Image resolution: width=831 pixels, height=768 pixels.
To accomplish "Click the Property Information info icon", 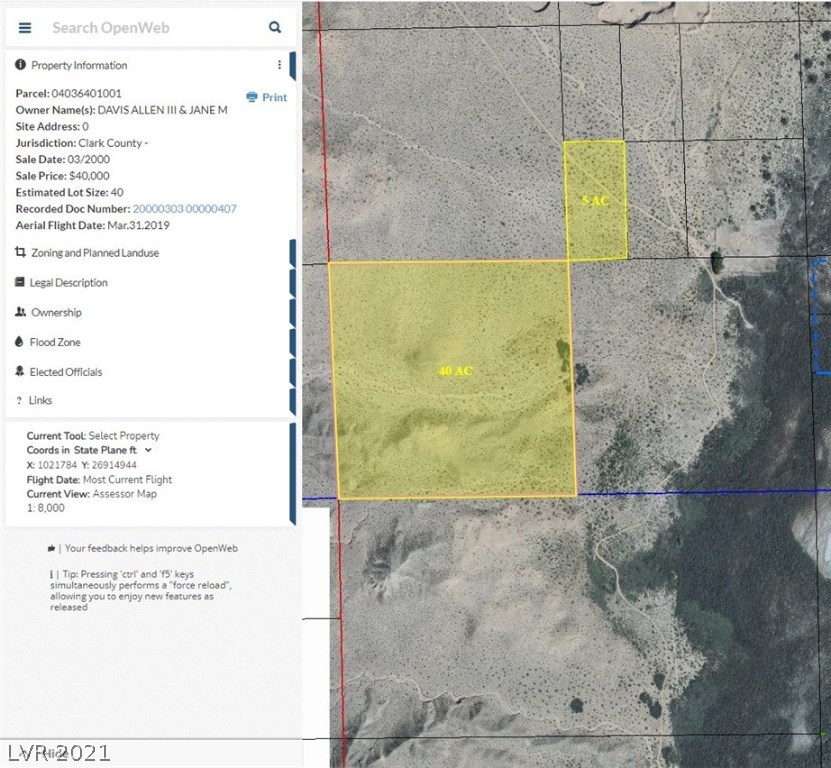I will pos(20,65).
